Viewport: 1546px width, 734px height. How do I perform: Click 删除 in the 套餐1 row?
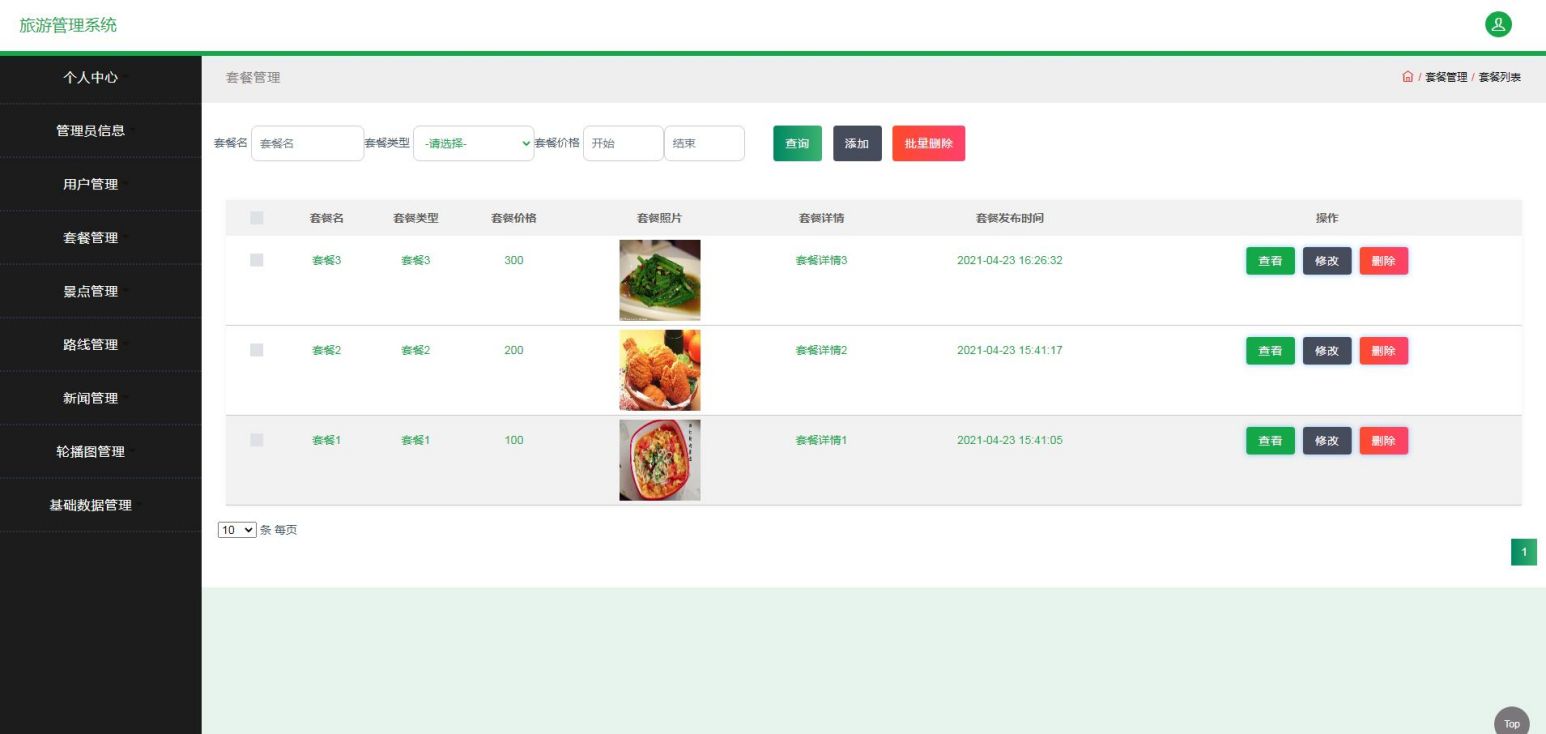click(1384, 441)
